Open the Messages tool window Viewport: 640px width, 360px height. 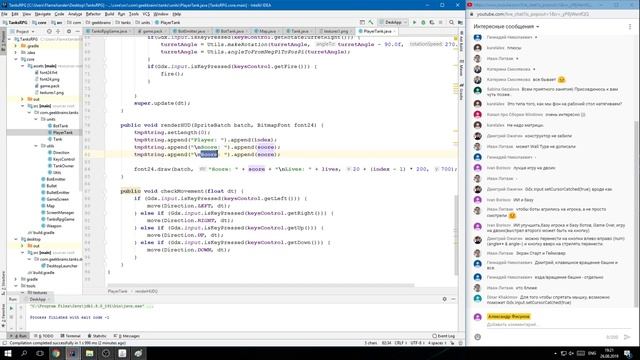[127, 336]
